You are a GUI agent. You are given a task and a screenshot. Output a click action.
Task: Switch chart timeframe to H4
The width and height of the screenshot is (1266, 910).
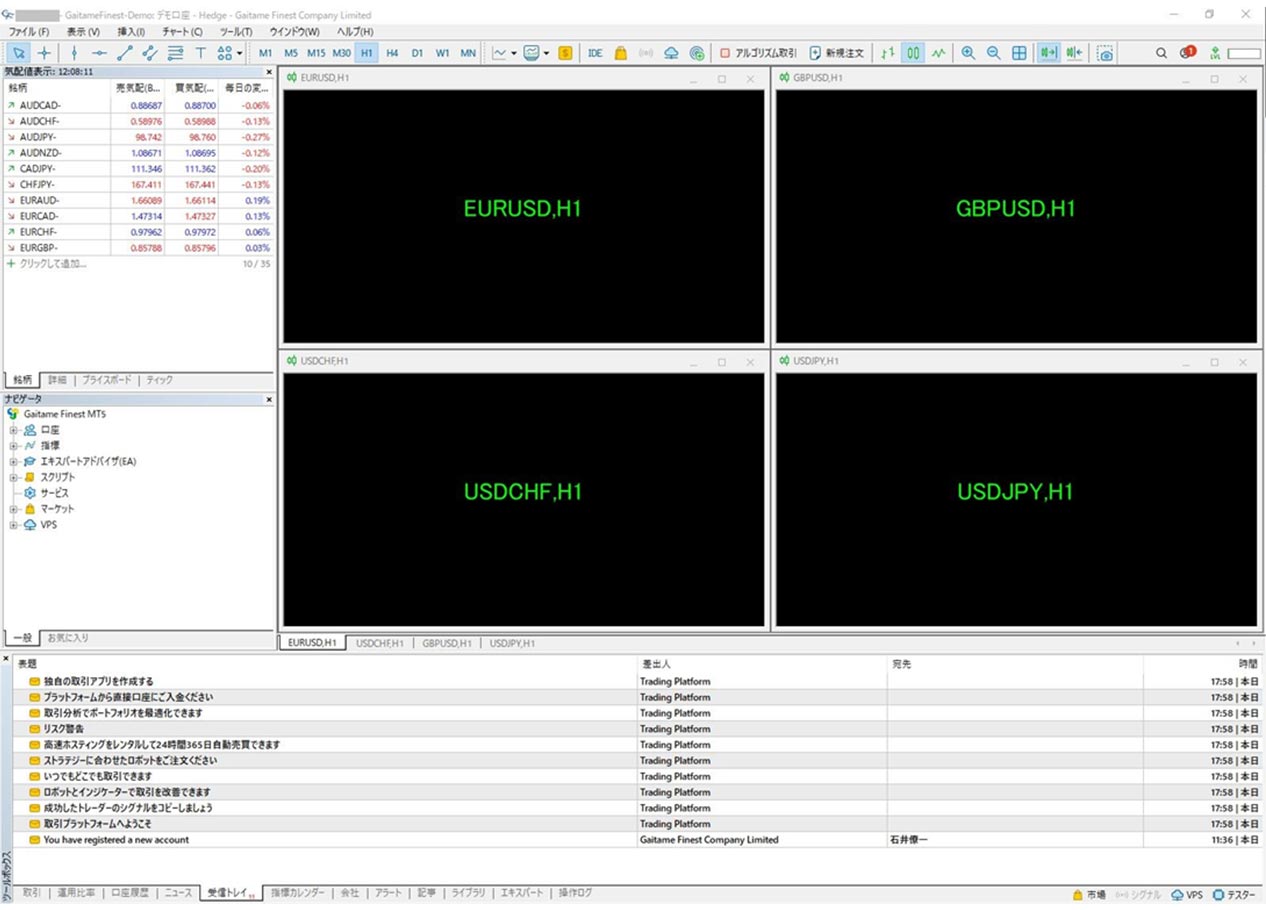pos(392,53)
